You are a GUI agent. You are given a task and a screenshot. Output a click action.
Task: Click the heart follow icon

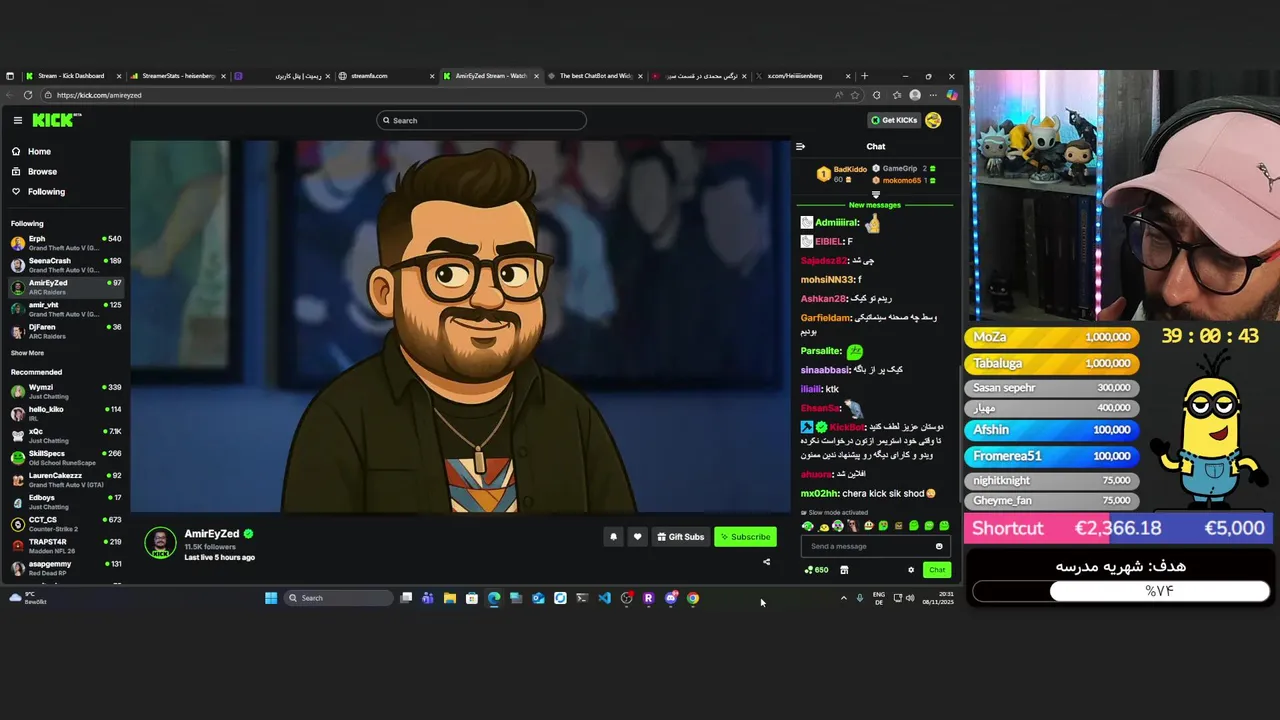(x=637, y=537)
